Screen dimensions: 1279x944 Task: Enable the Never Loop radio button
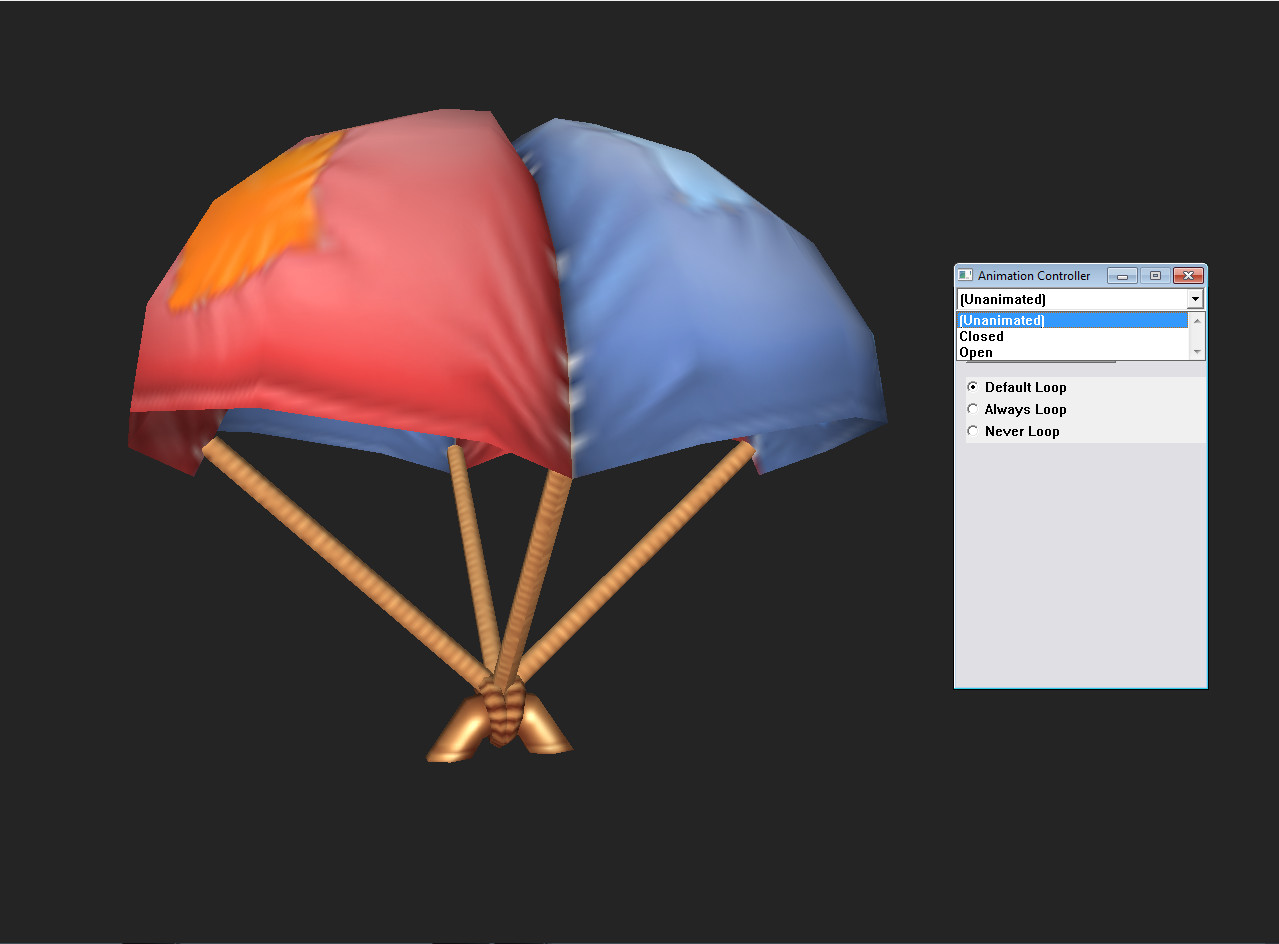click(973, 431)
